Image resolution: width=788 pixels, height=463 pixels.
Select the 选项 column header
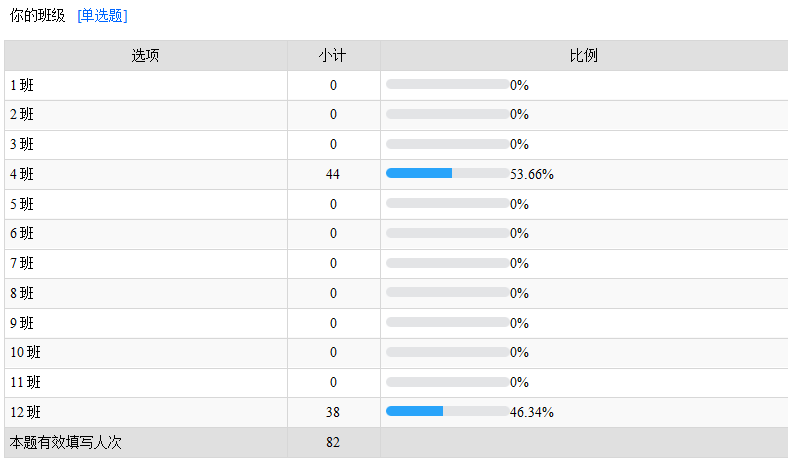(146, 55)
